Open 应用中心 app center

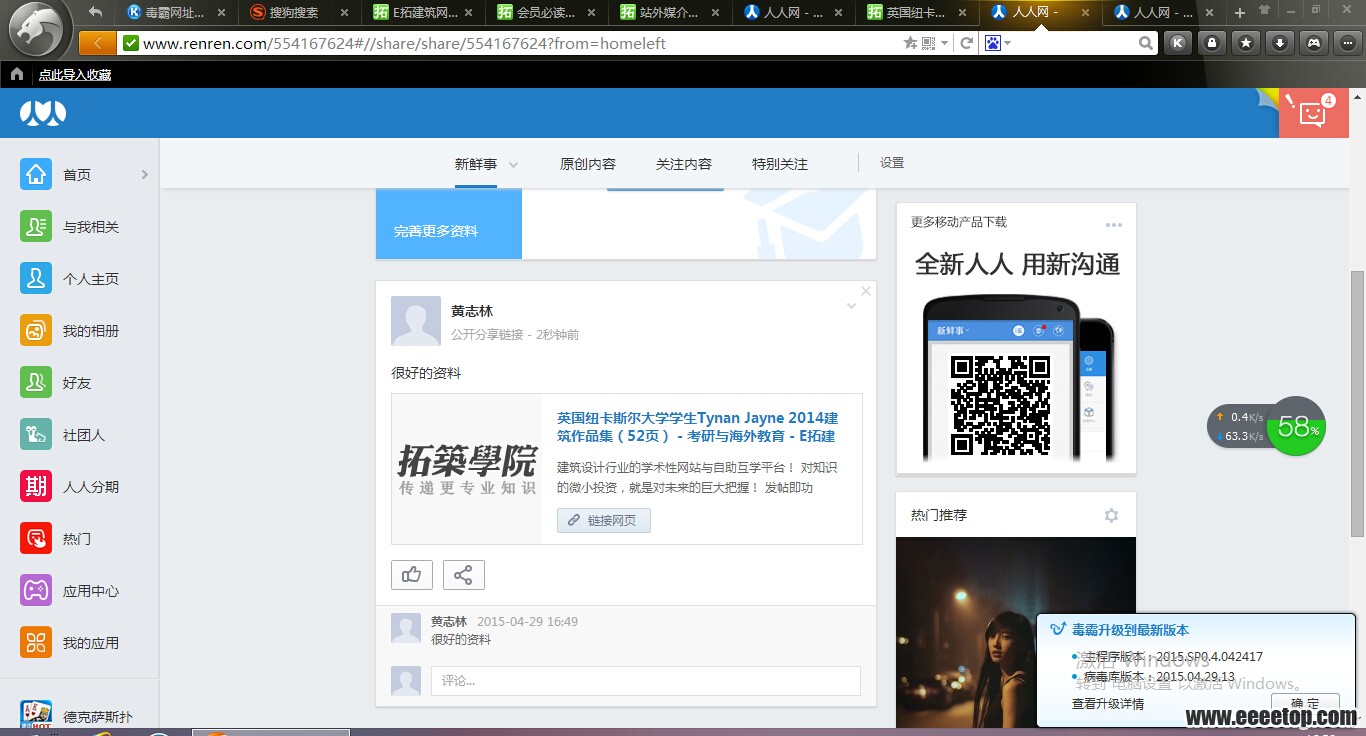click(36, 590)
